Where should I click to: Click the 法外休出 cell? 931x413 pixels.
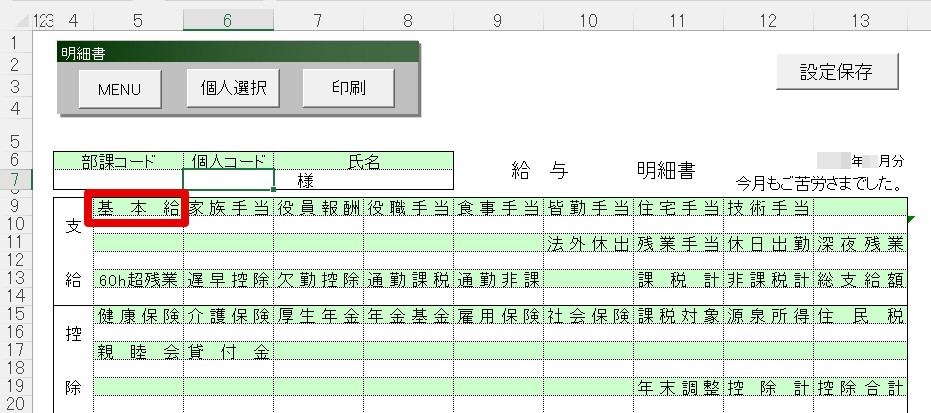(x=588, y=243)
